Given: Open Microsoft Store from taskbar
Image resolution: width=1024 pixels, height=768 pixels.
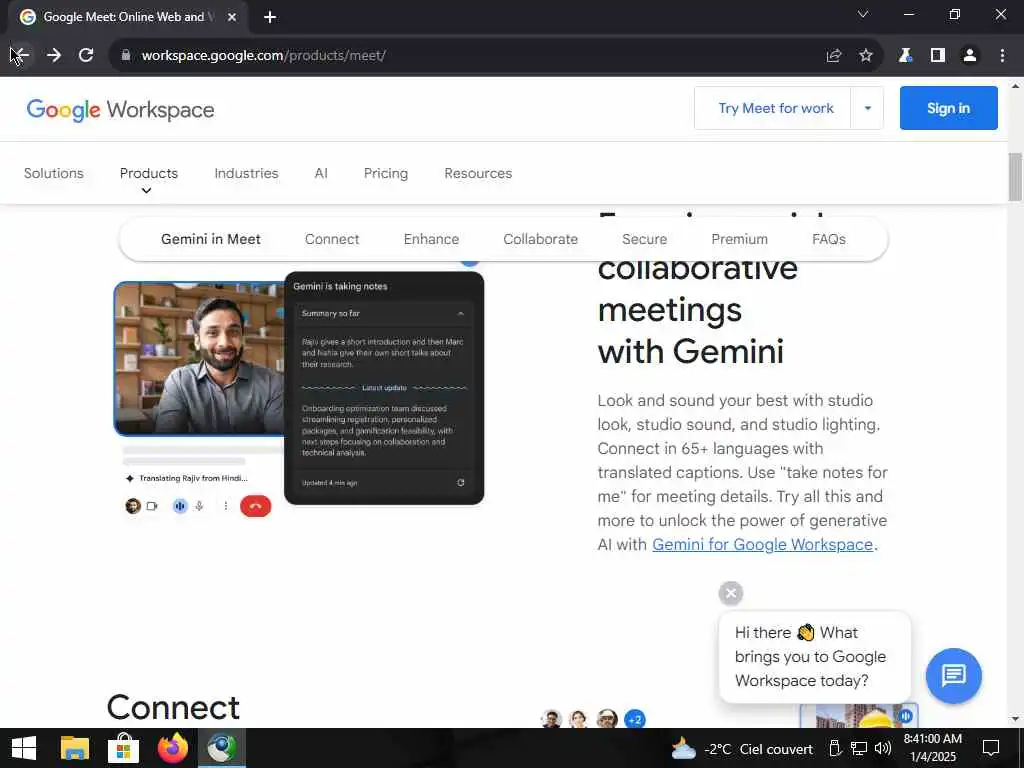Looking at the screenshot, I should [x=123, y=748].
